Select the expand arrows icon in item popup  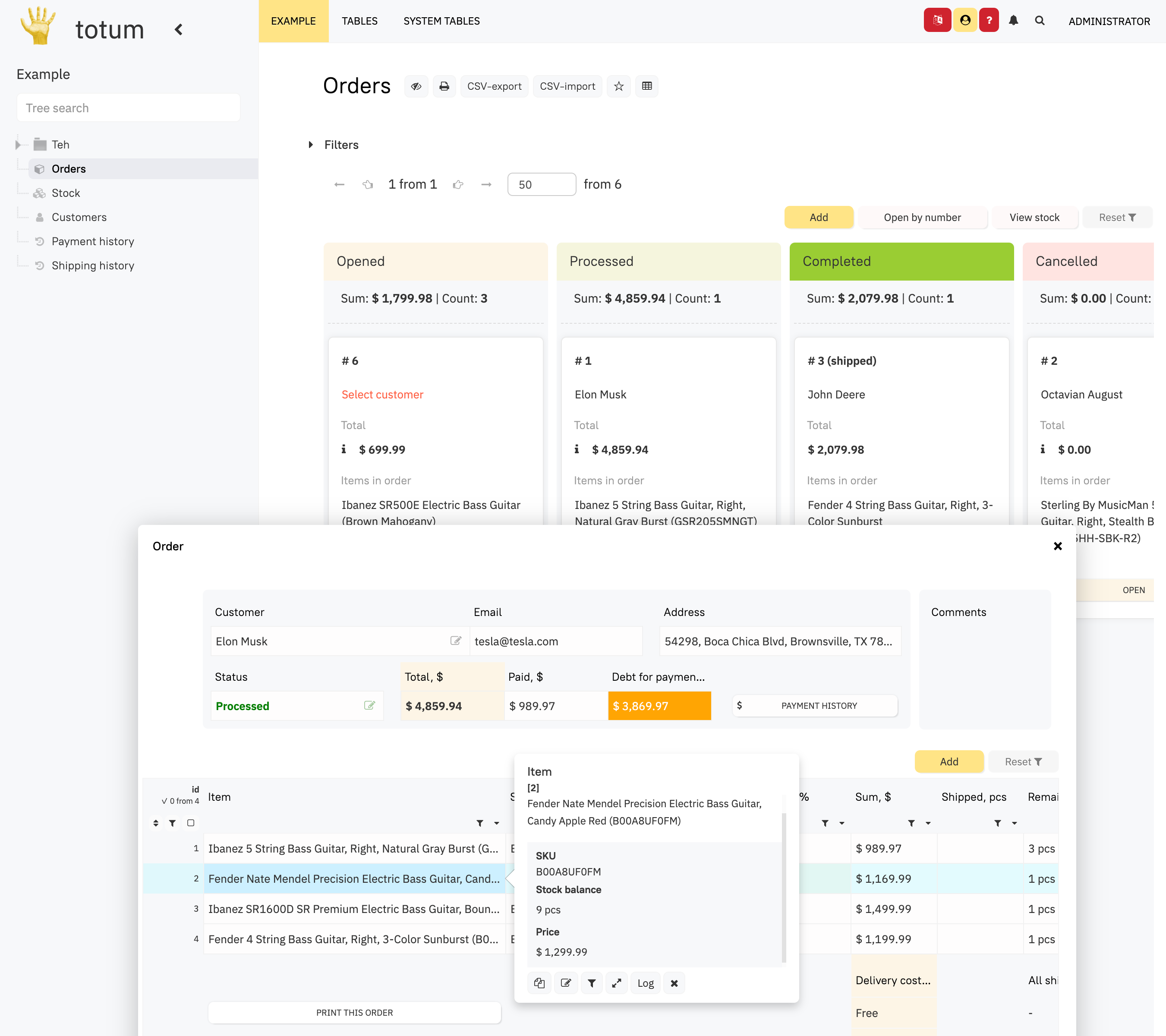[616, 983]
